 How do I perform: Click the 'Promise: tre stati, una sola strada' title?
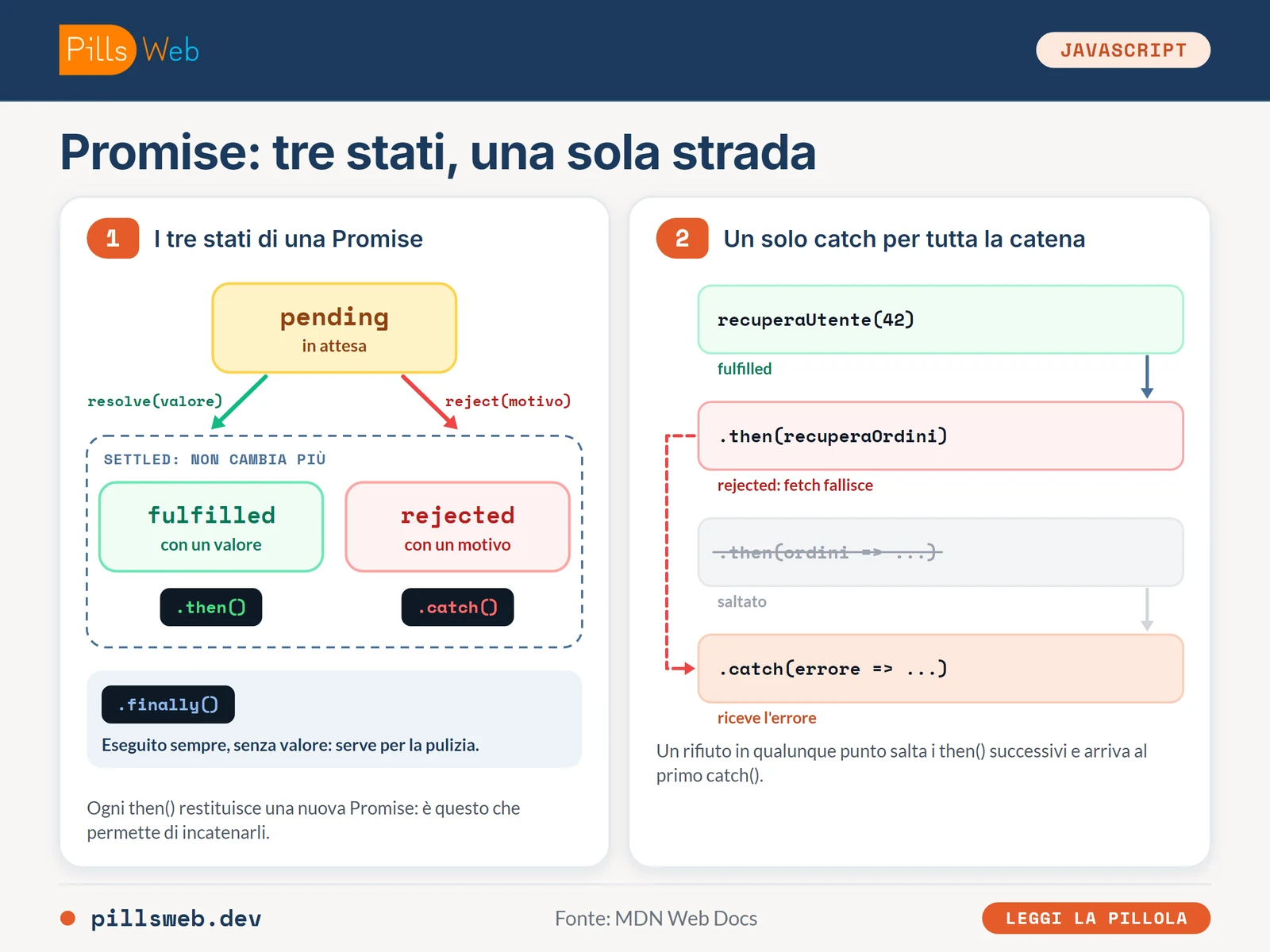coord(438,152)
